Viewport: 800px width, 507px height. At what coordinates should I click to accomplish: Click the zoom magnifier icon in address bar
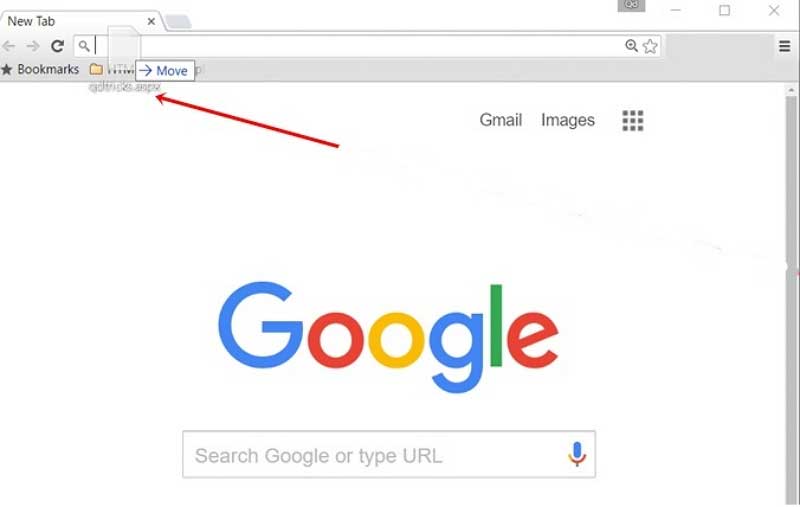point(631,46)
